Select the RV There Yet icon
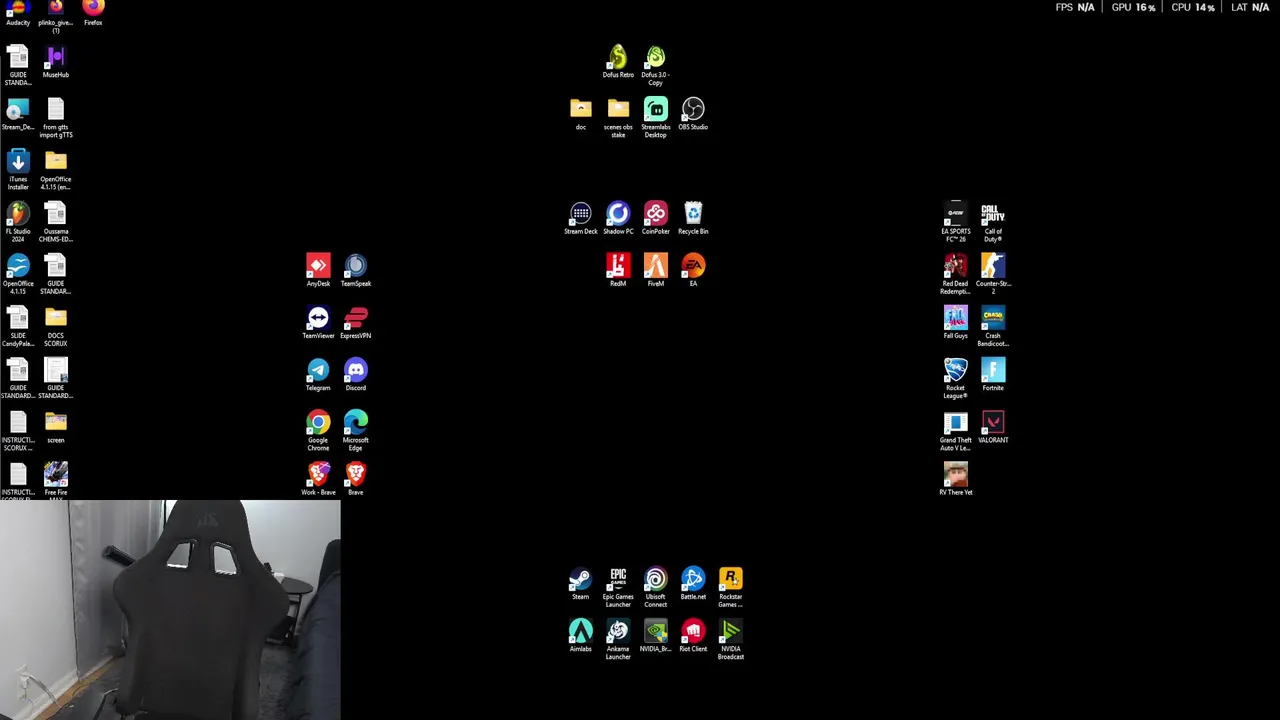 point(956,479)
